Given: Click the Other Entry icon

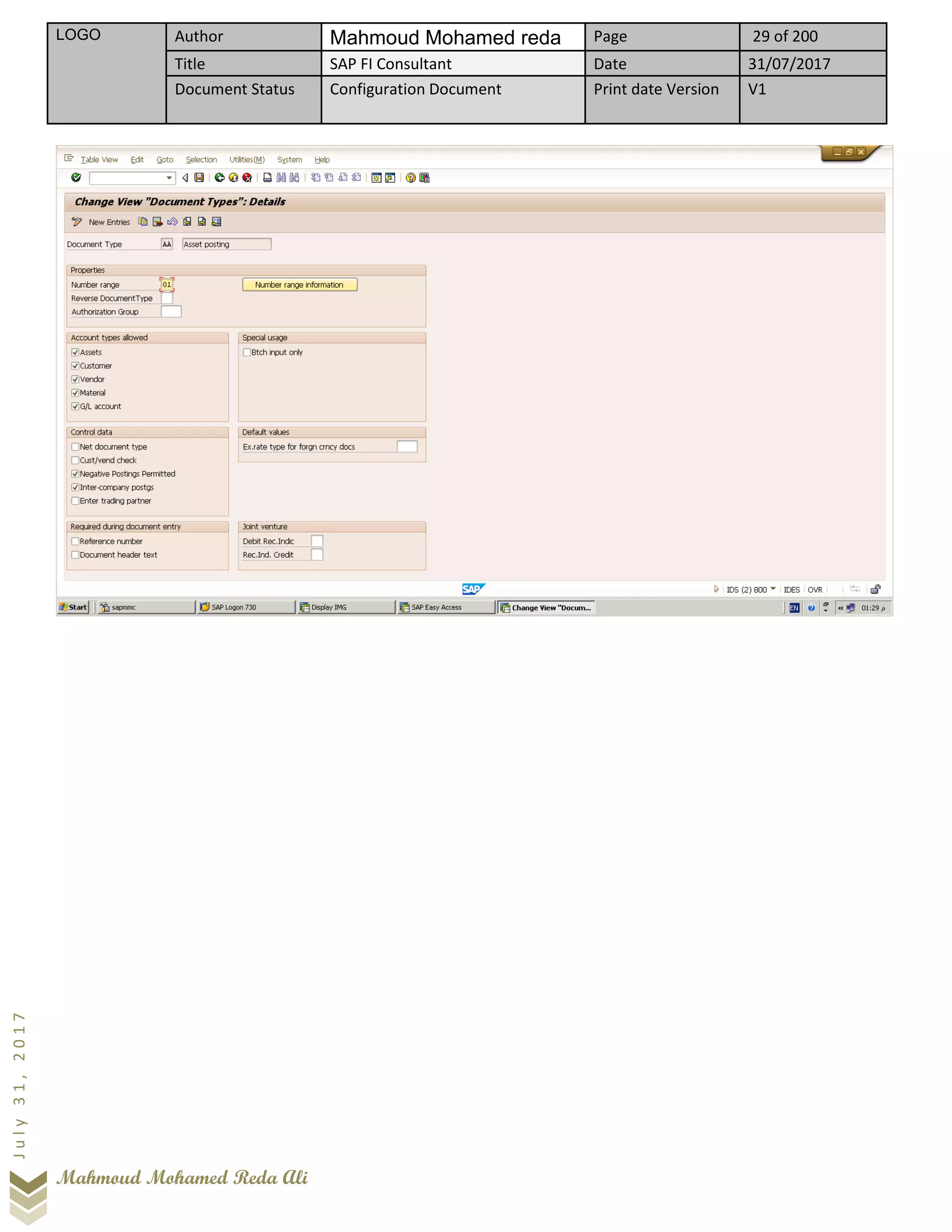Looking at the screenshot, I should pos(217,222).
